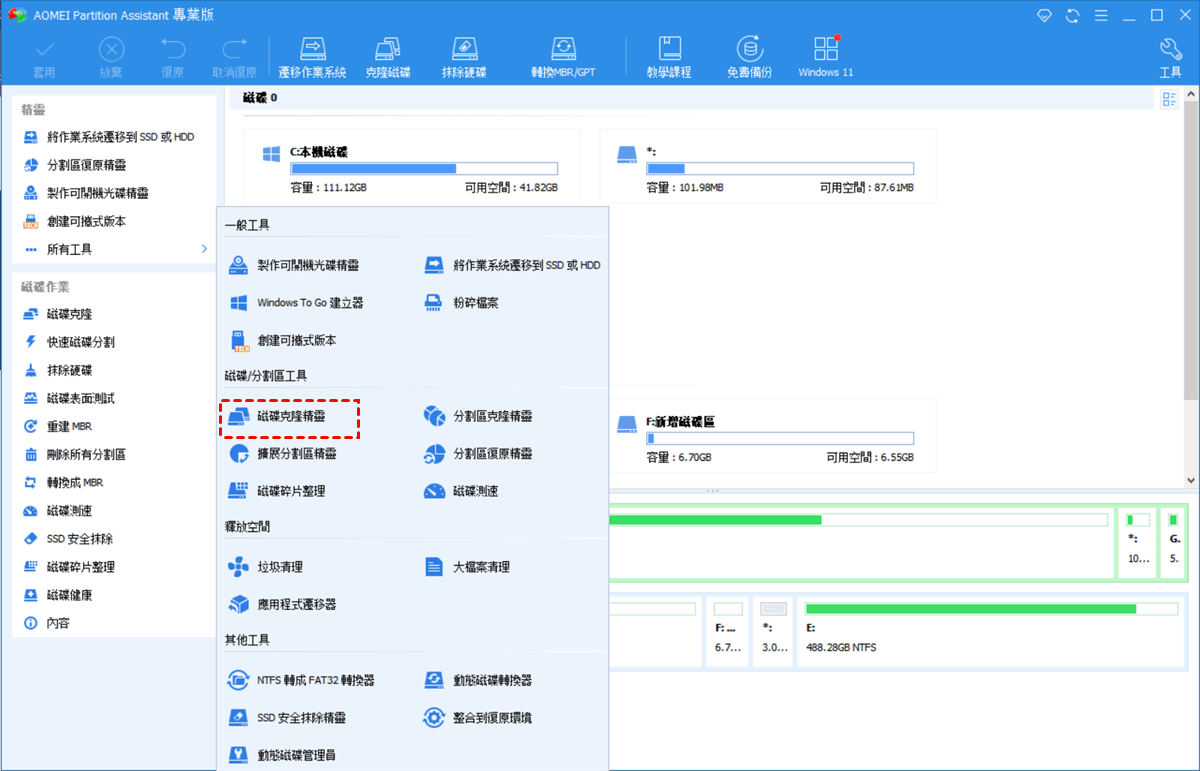Choose 將作業系統遷移到 SSD 或 HDD in the popup
1200x771 pixels.
[513, 265]
